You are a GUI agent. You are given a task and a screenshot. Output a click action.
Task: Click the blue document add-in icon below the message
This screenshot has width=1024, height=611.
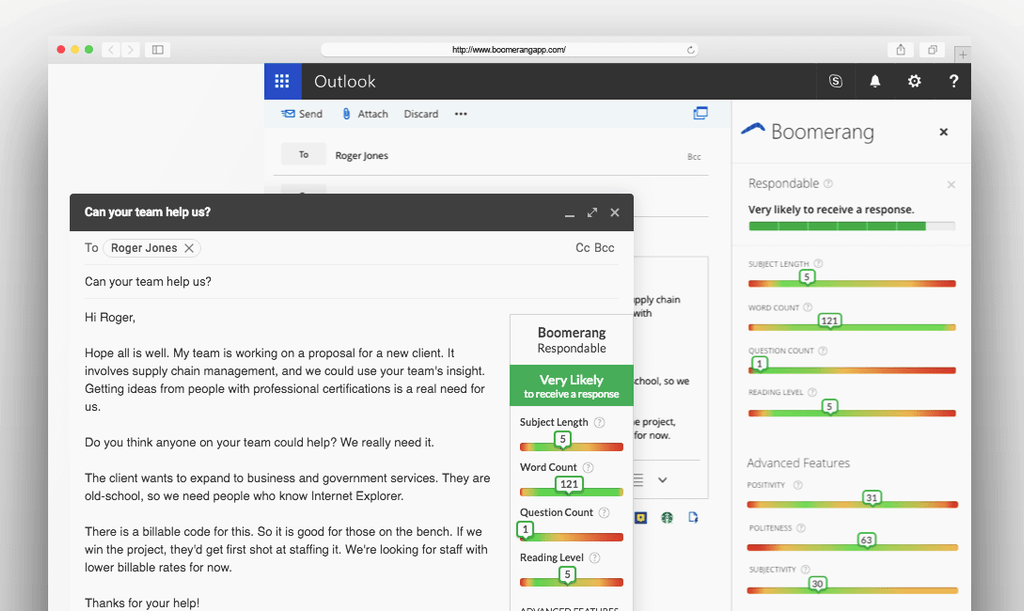[x=693, y=518]
